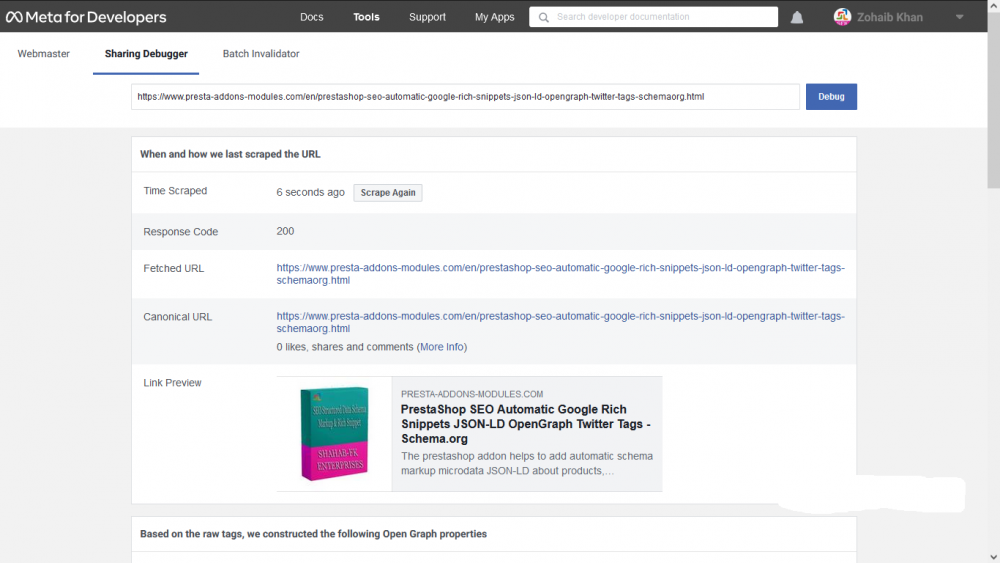Expand the account dropdown arrow
This screenshot has height=563, width=1000.
(959, 17)
